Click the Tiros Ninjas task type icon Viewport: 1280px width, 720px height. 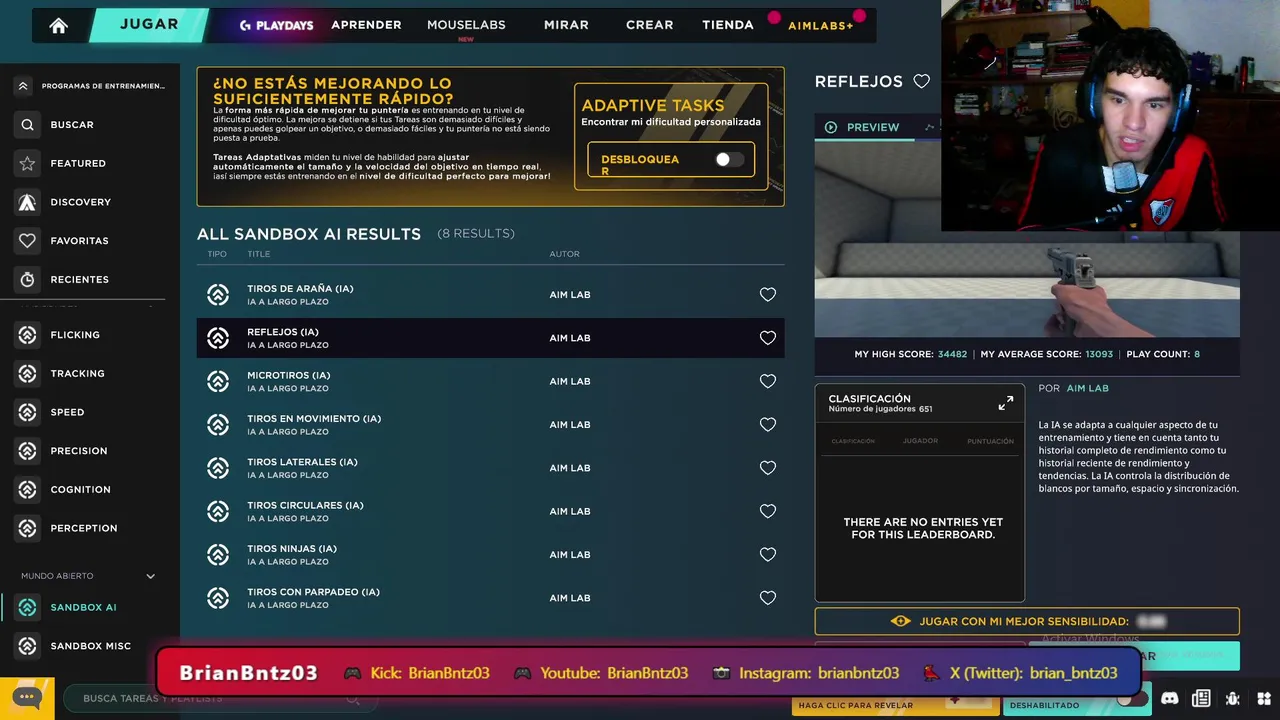pyautogui.click(x=218, y=554)
